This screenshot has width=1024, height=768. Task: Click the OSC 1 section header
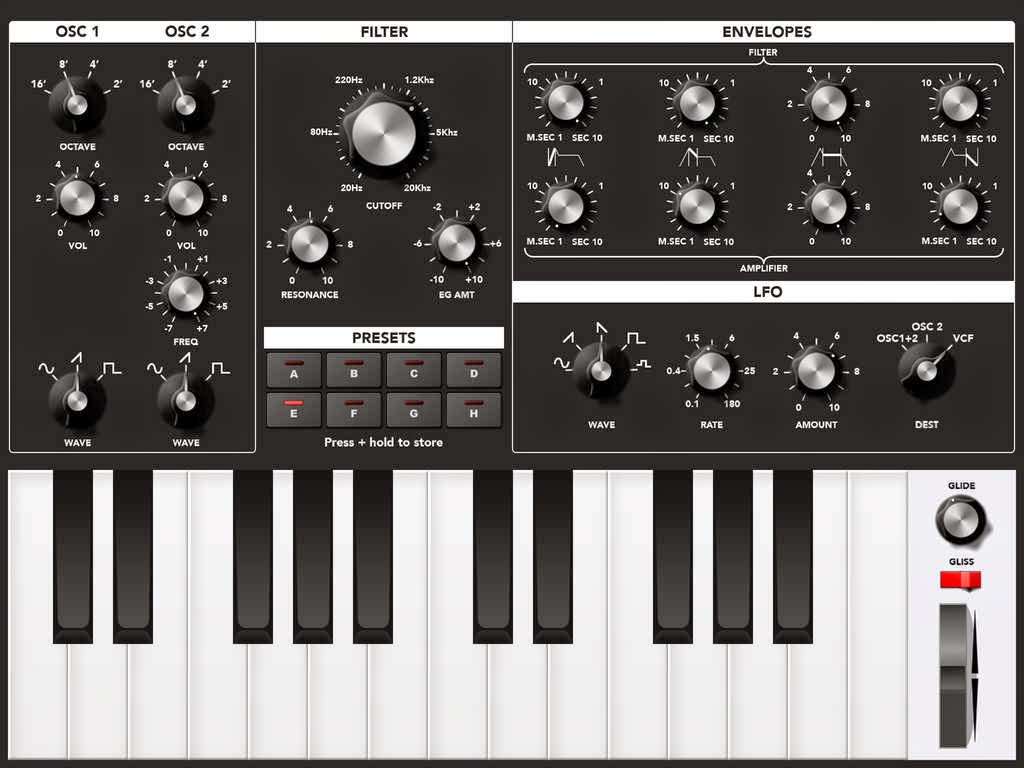(x=77, y=31)
